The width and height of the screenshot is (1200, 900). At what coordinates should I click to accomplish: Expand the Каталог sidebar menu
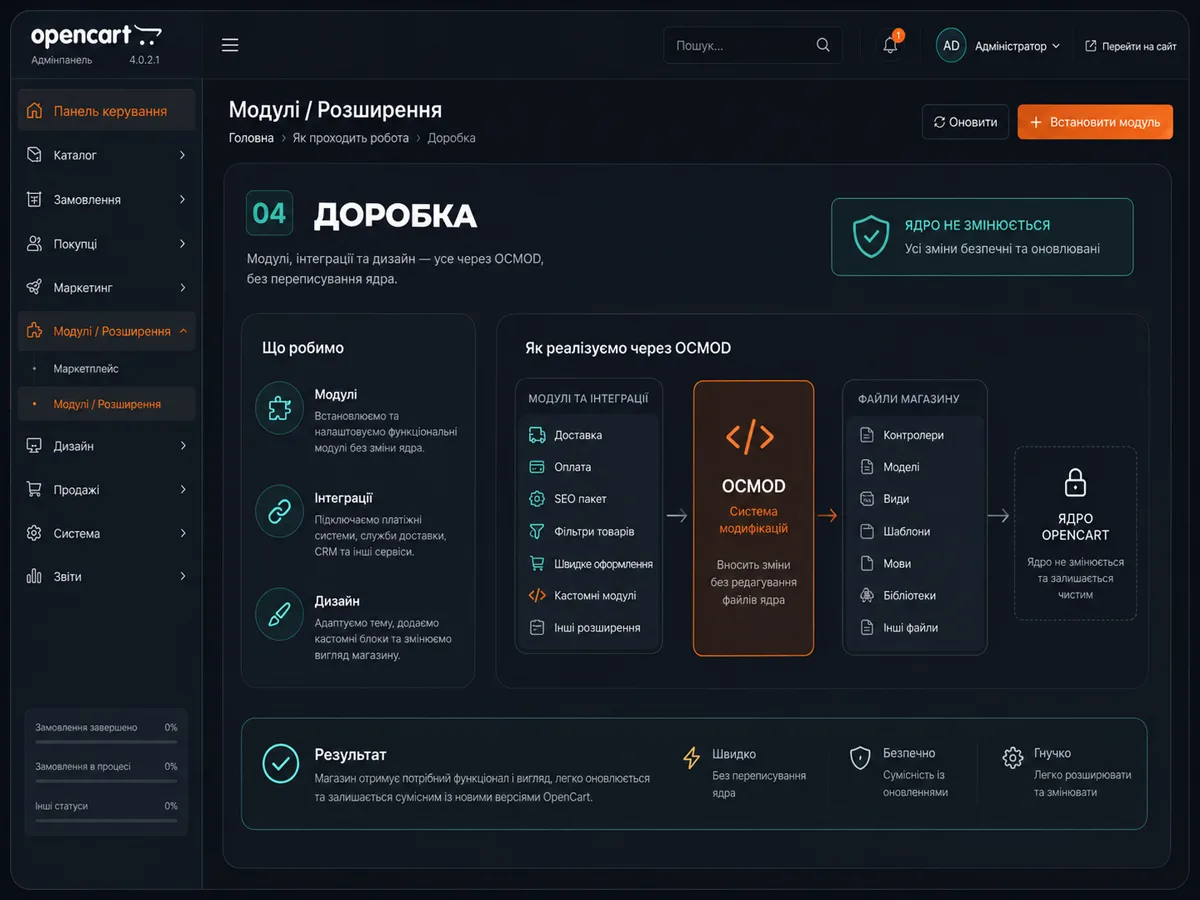click(x=106, y=155)
